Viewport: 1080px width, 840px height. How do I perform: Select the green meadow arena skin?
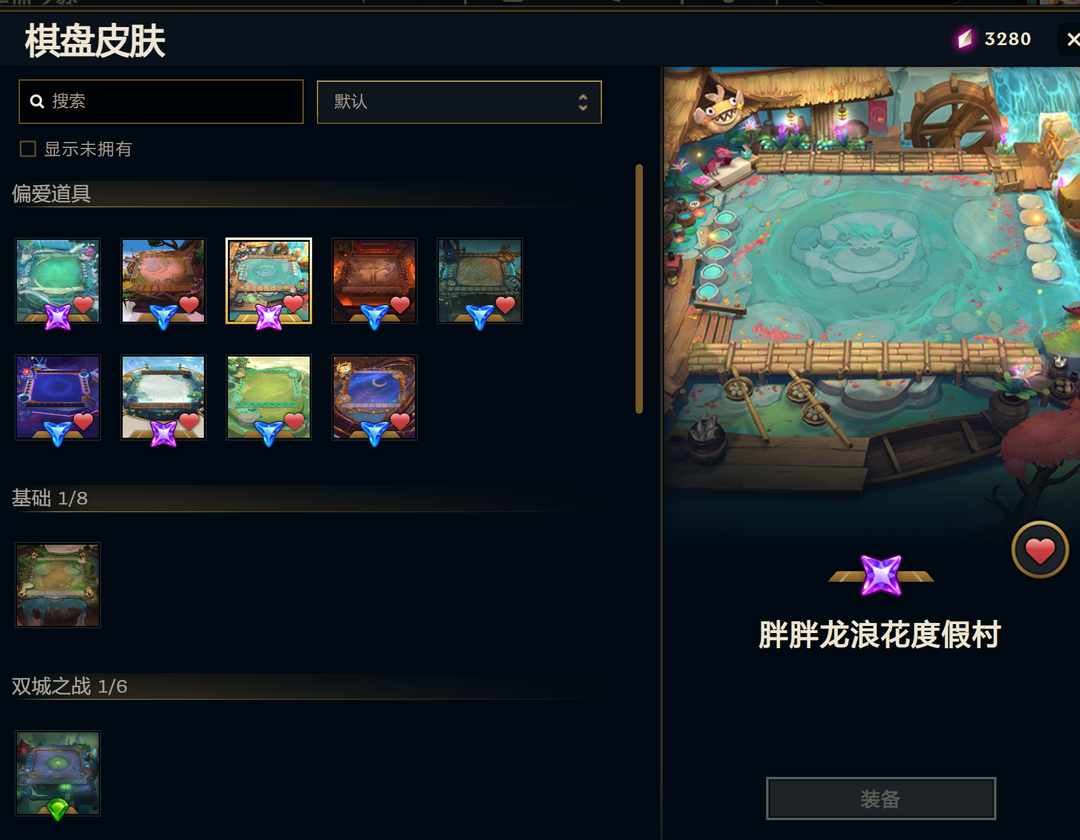tap(269, 397)
